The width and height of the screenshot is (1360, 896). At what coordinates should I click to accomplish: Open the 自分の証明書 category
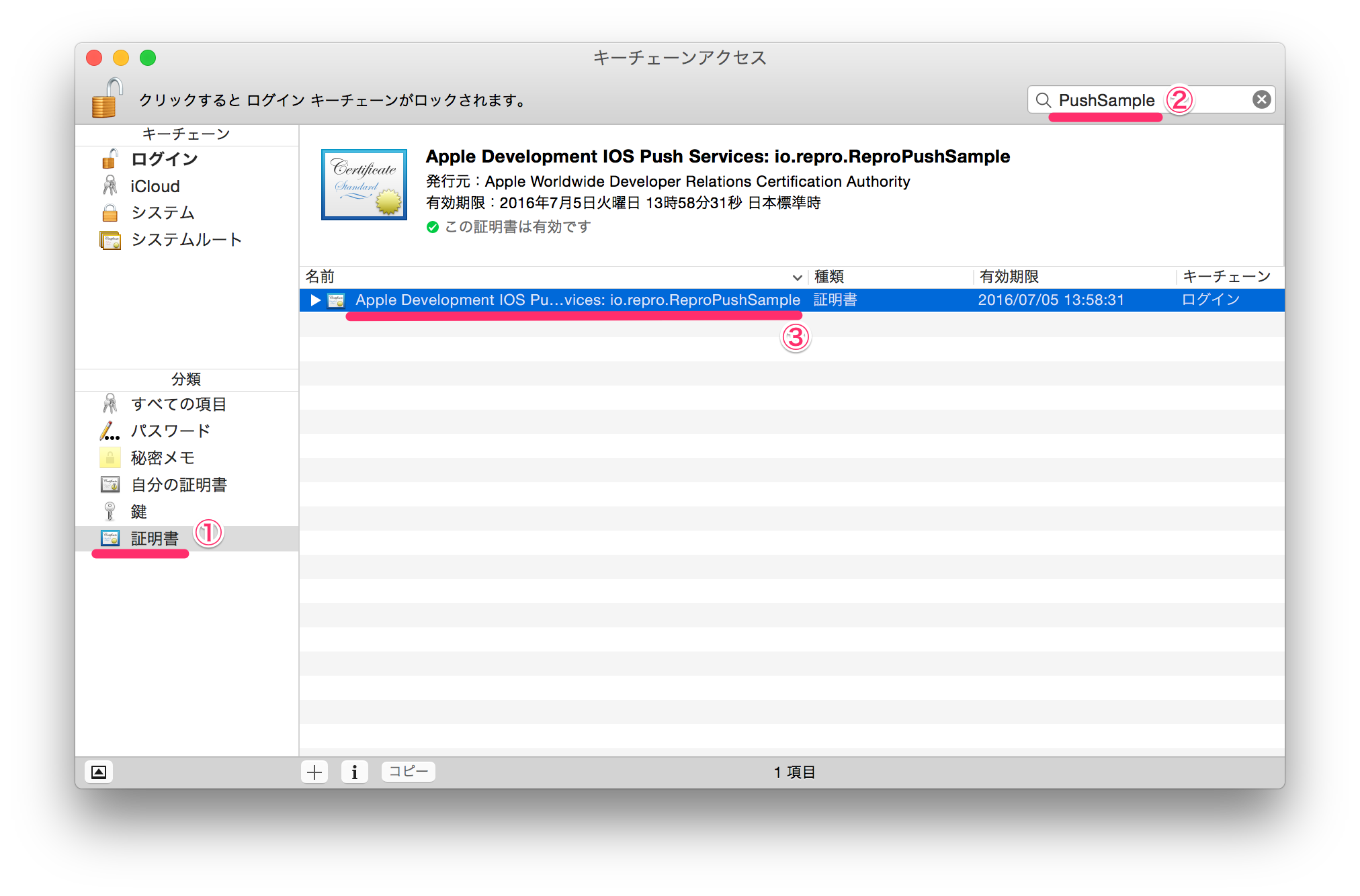pos(186,484)
